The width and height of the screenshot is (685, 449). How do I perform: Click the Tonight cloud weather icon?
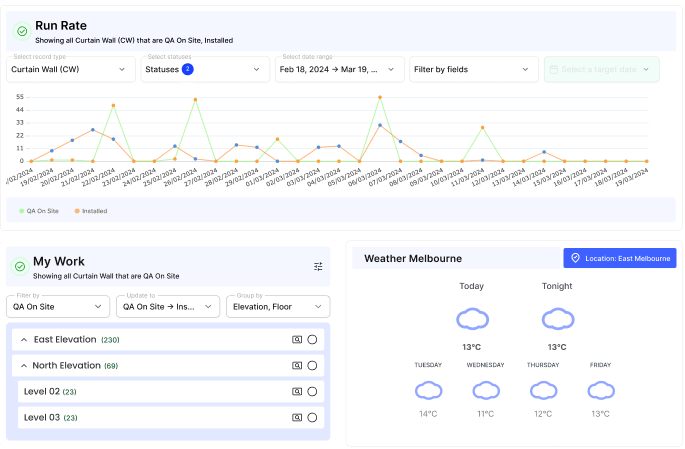pos(558,318)
